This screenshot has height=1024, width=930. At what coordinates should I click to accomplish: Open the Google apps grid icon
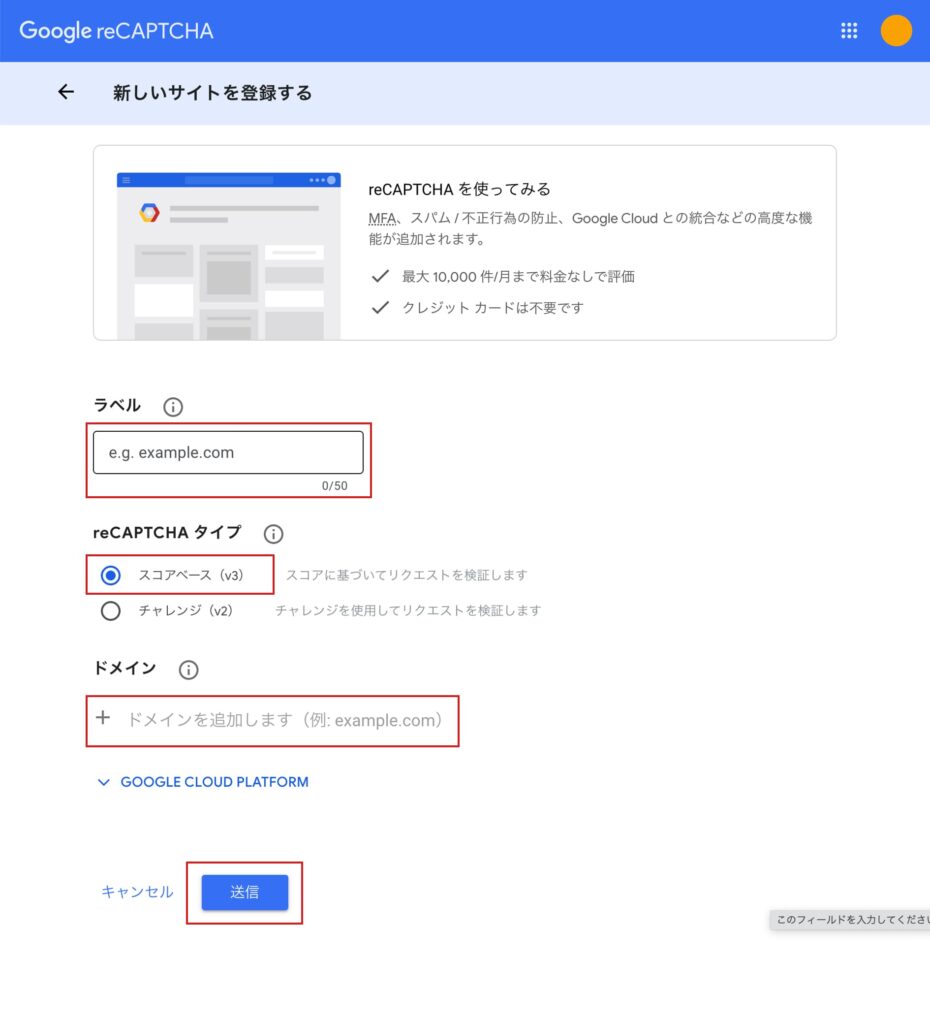[849, 31]
